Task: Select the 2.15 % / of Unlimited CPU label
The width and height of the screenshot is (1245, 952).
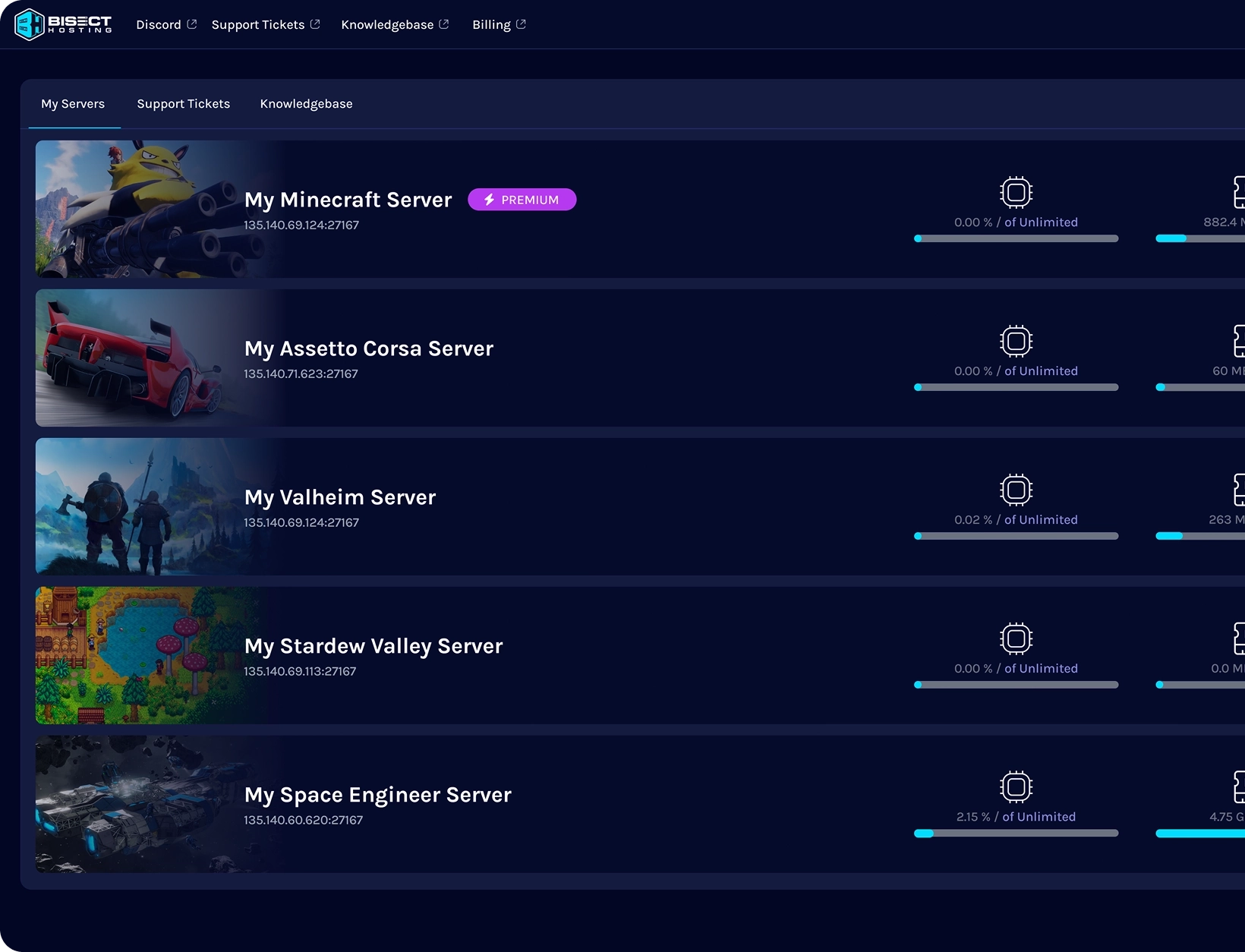Action: point(1016,817)
